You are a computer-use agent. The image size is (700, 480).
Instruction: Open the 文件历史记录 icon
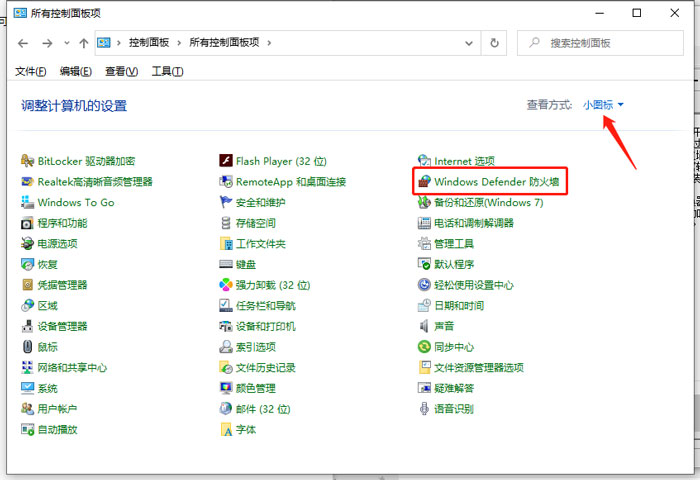[x=226, y=367]
